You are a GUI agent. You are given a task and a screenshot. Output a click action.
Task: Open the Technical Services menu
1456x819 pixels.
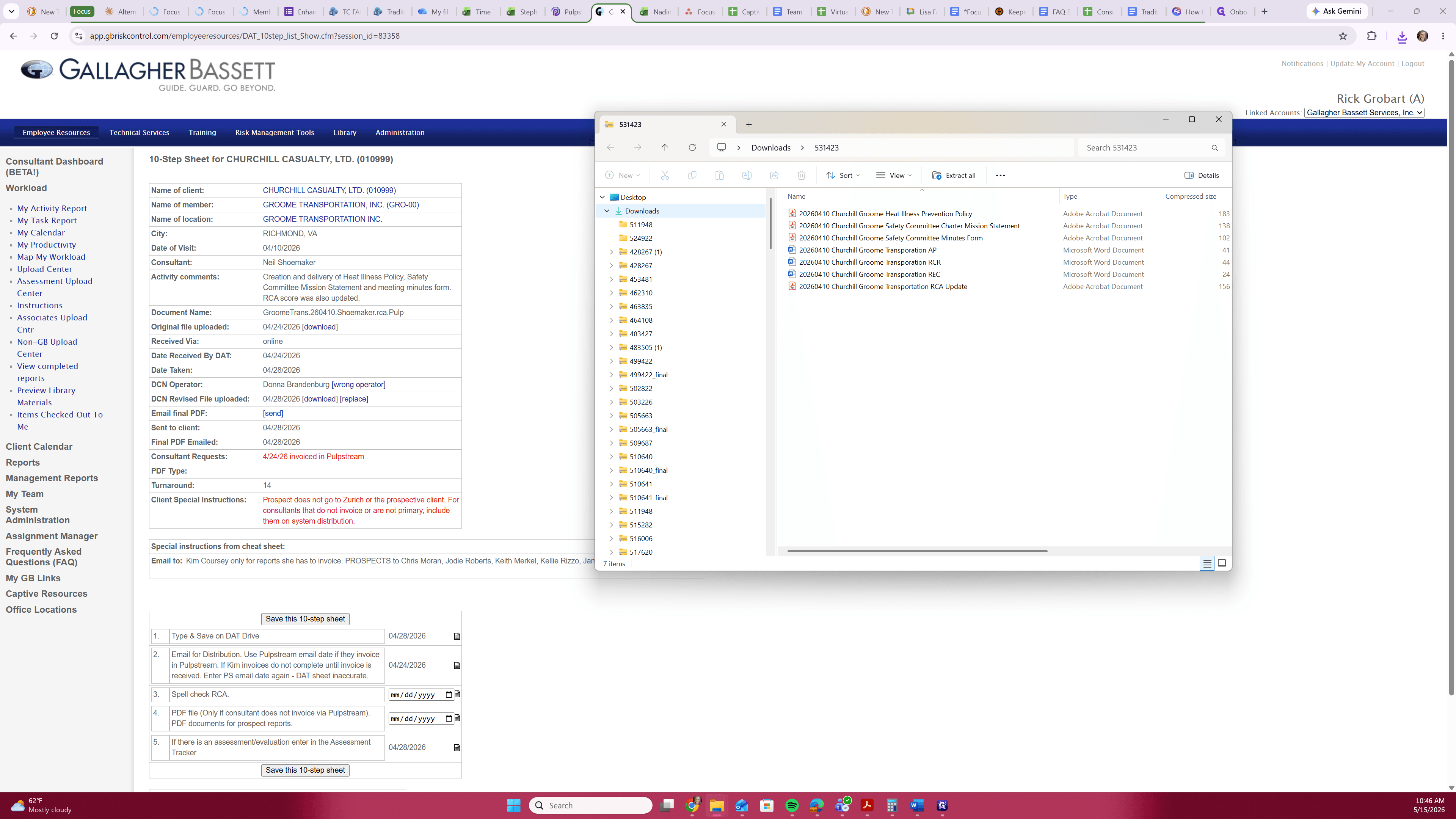[139, 132]
